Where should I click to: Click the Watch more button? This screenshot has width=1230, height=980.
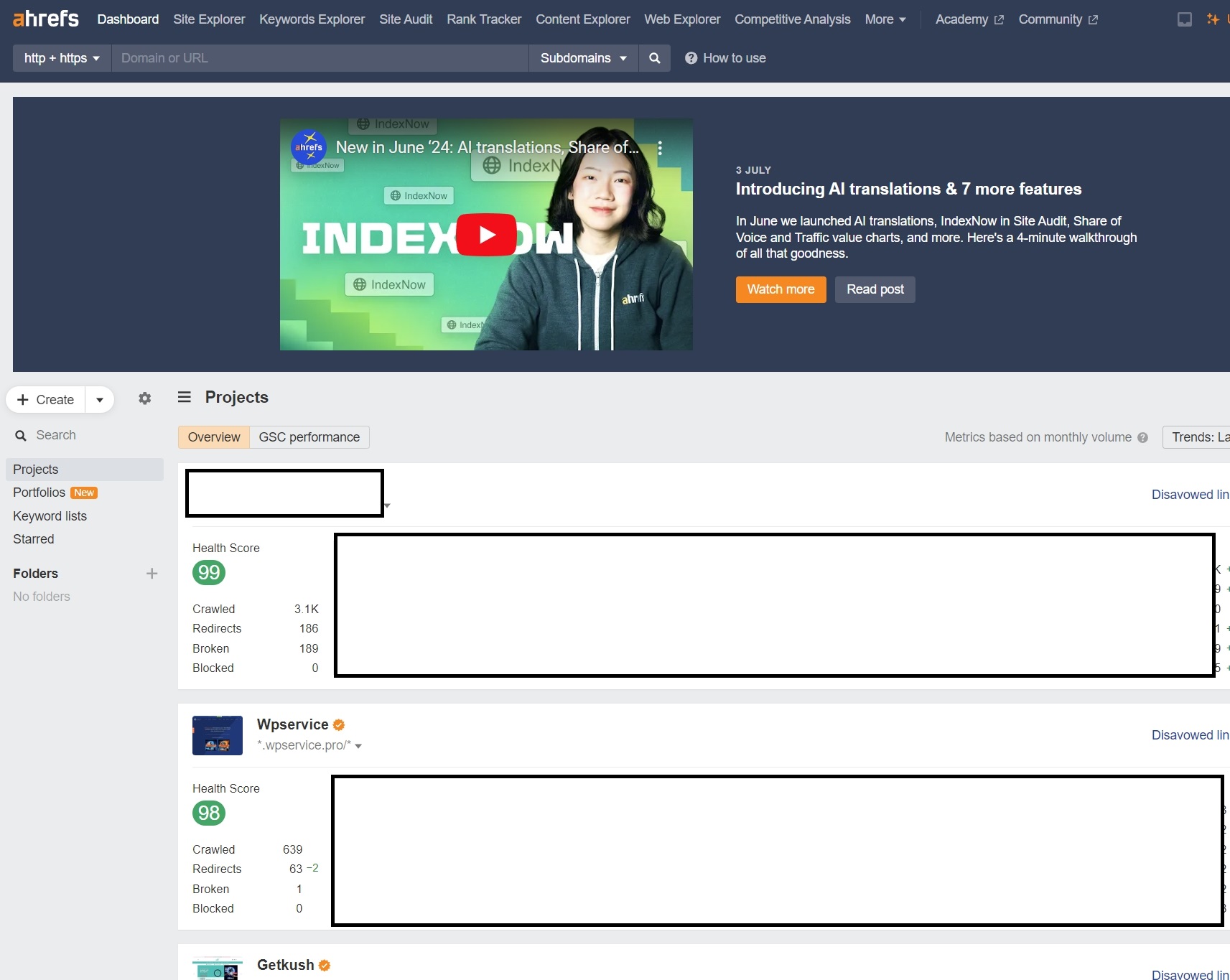click(781, 289)
